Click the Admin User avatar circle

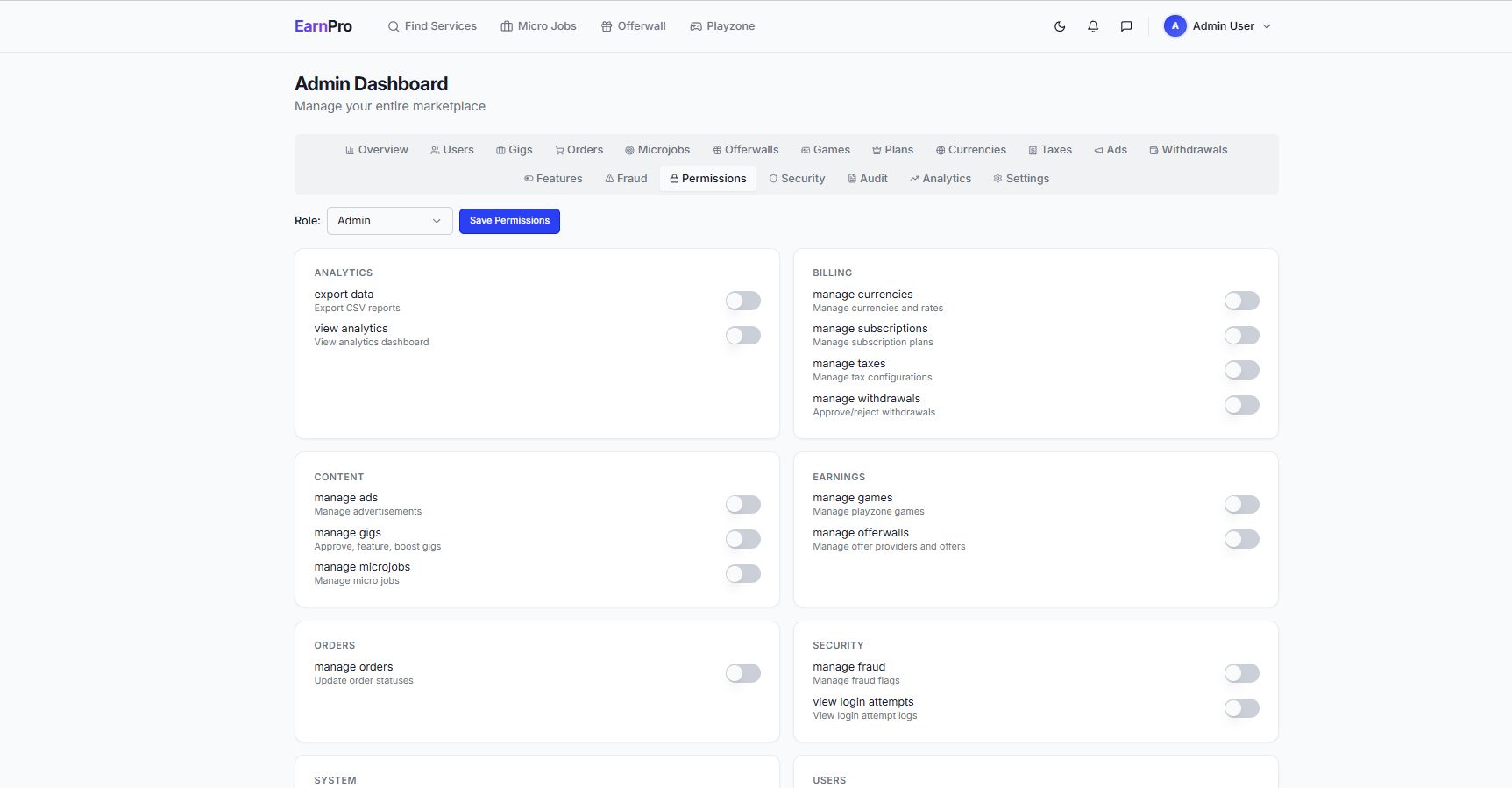[1175, 26]
